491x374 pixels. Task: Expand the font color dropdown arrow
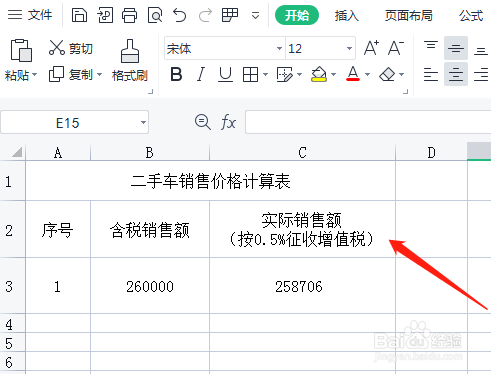point(368,74)
